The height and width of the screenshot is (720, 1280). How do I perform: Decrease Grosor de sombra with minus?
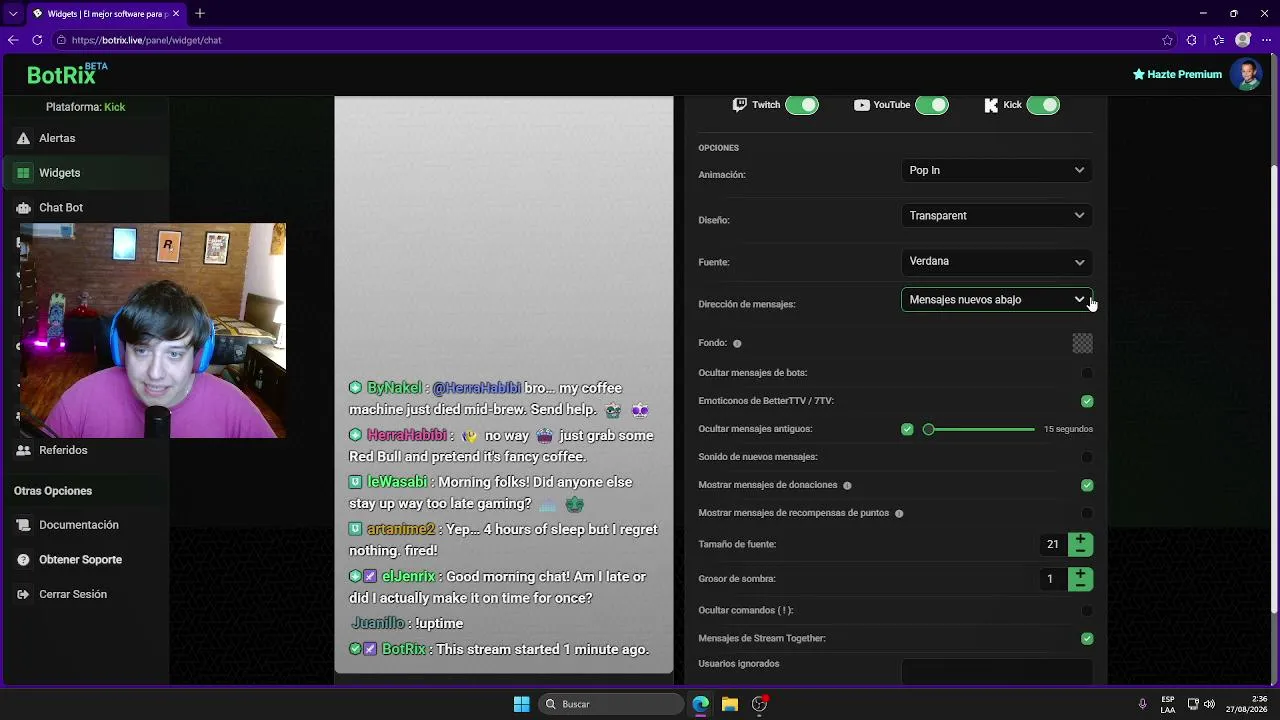tap(1080, 585)
